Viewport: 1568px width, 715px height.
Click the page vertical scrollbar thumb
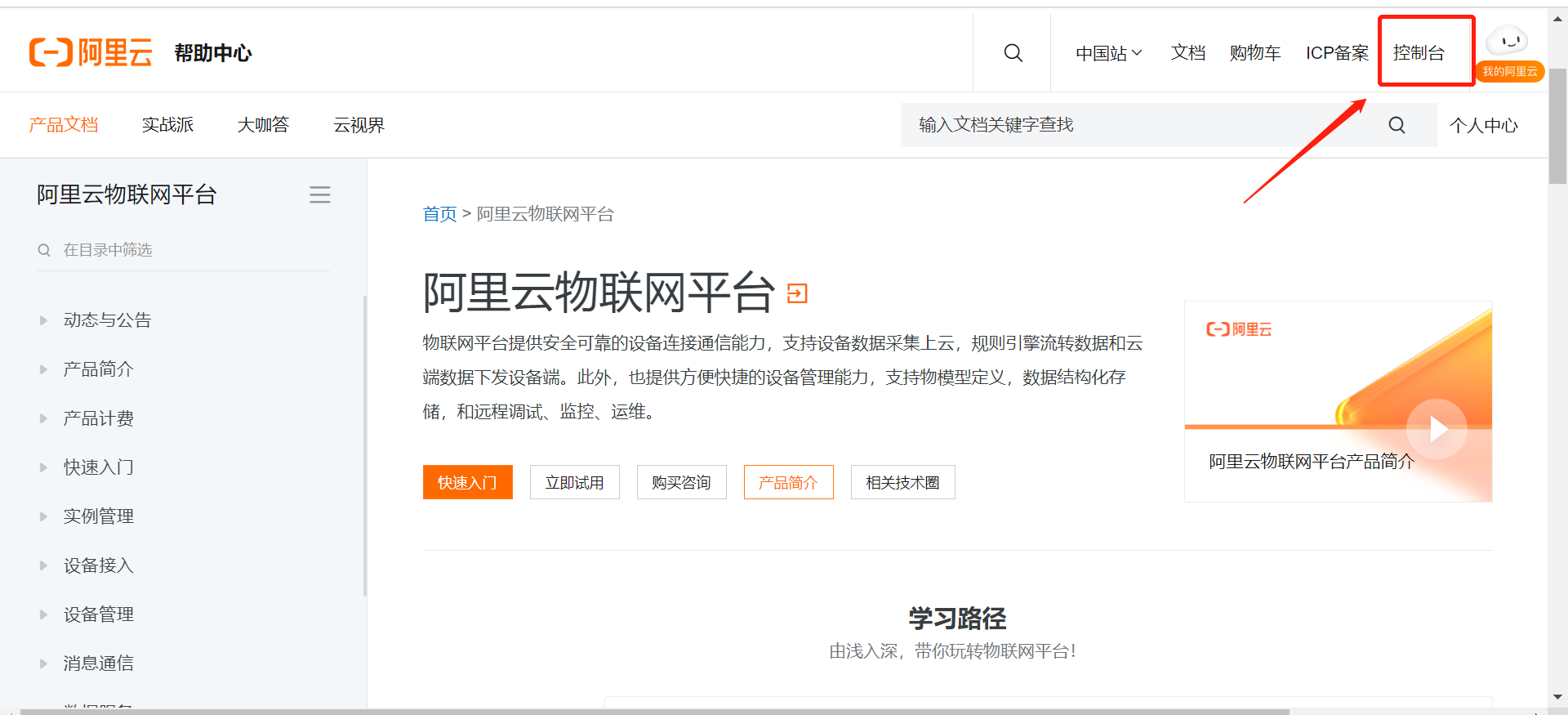pyautogui.click(x=1557, y=127)
